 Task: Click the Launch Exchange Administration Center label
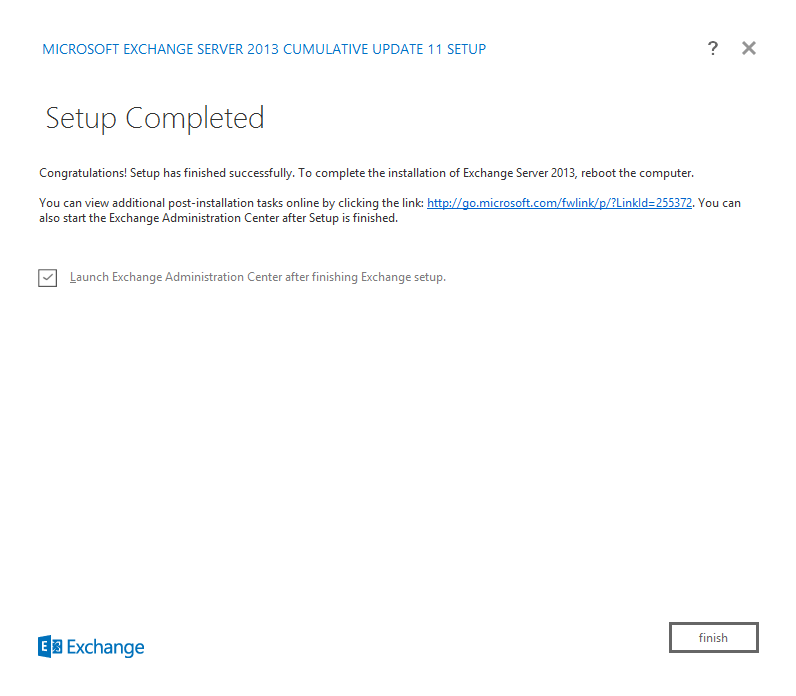click(x=257, y=277)
